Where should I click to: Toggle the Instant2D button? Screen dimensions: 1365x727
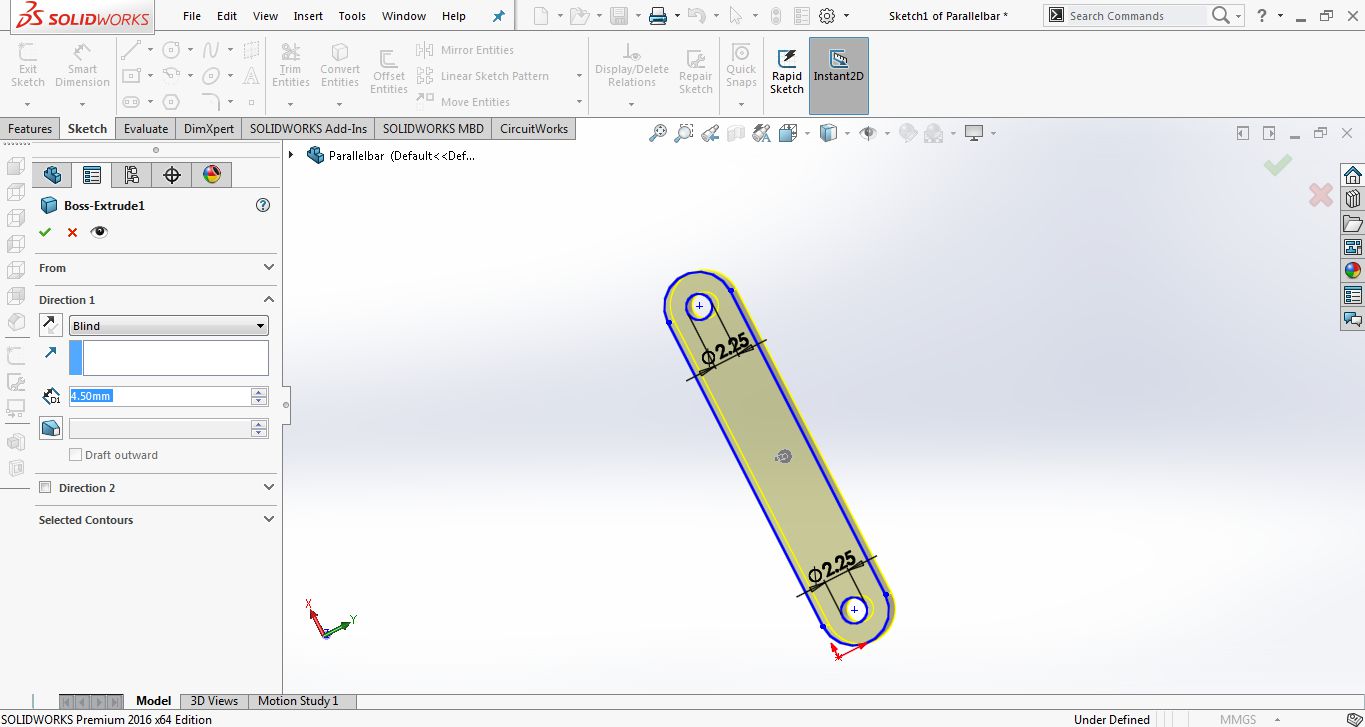click(x=838, y=76)
